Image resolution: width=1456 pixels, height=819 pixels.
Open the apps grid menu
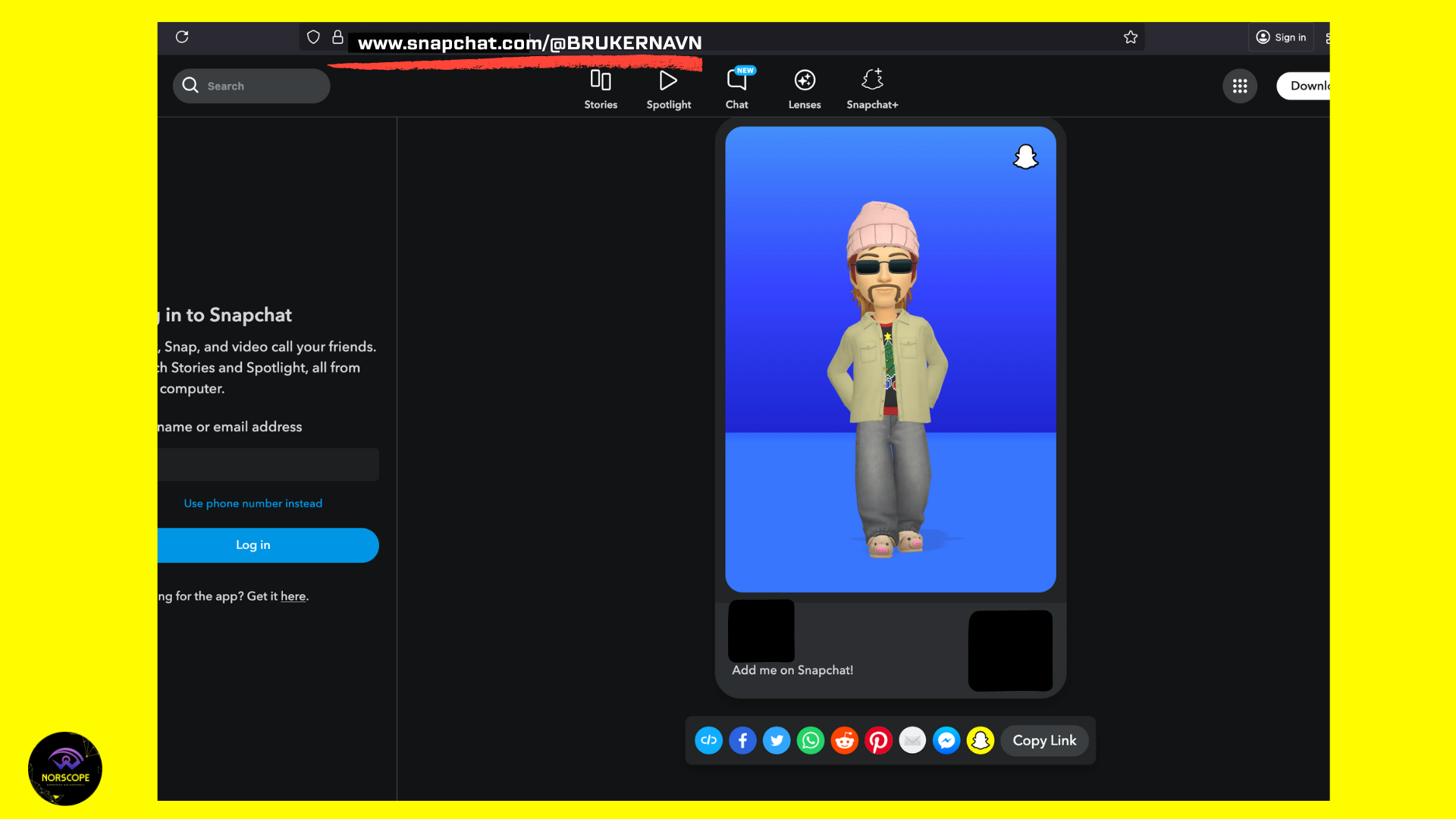1240,86
